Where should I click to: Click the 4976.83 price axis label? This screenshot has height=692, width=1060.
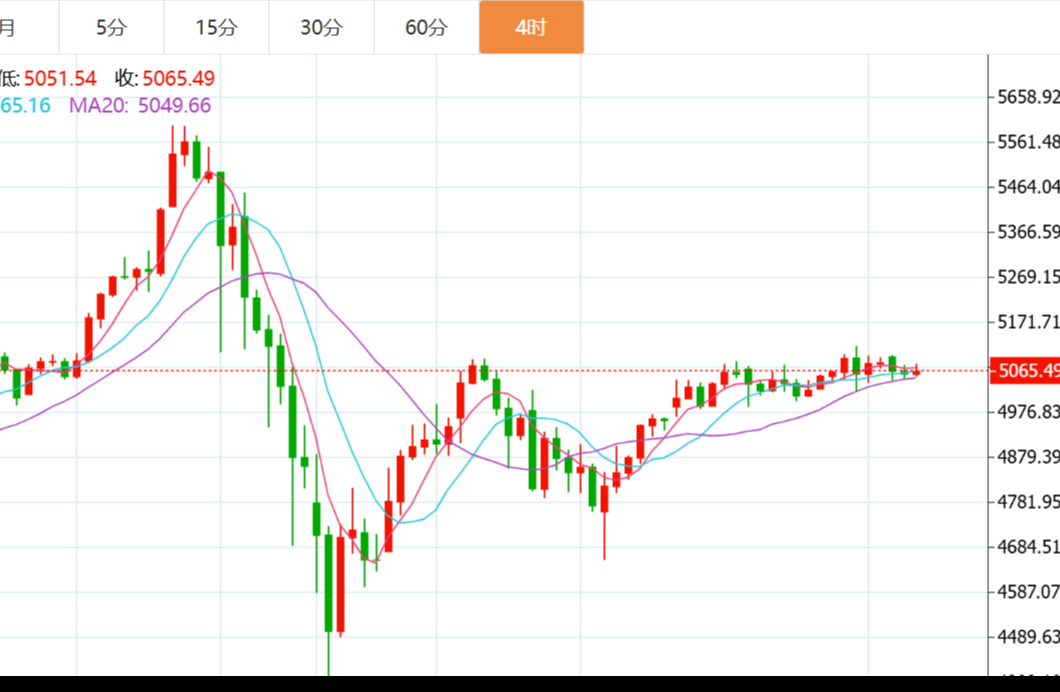coord(1028,412)
